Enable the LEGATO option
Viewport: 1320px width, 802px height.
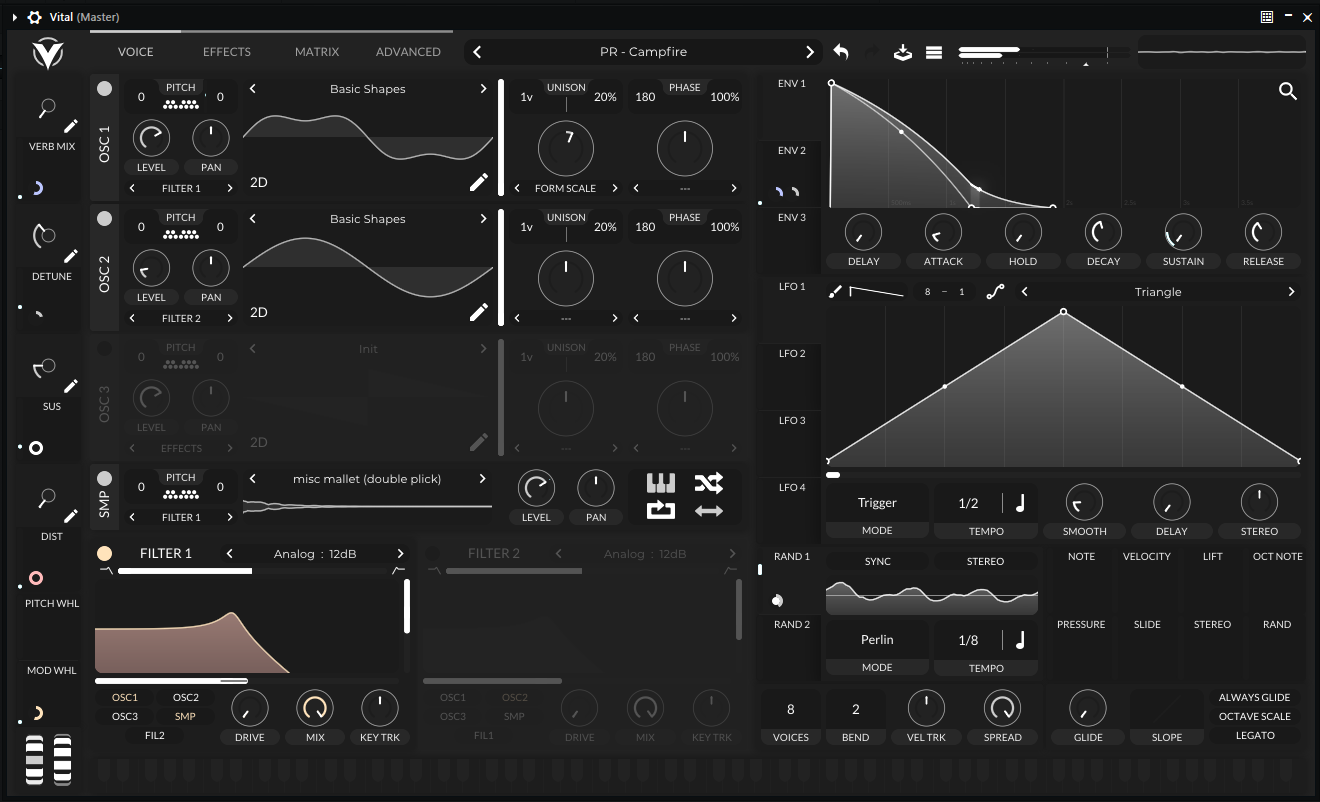click(1254, 735)
